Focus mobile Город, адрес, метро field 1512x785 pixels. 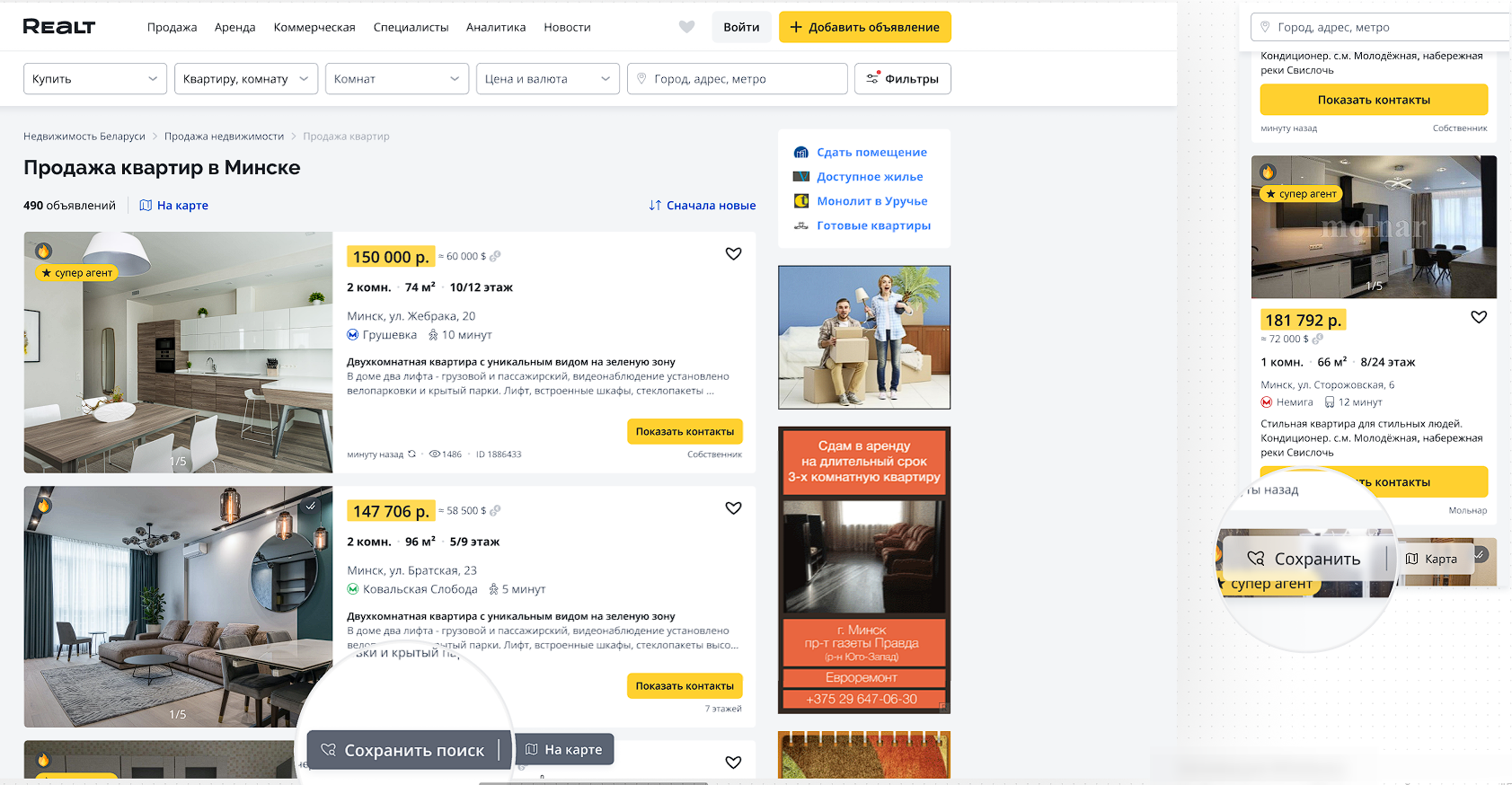(1381, 27)
